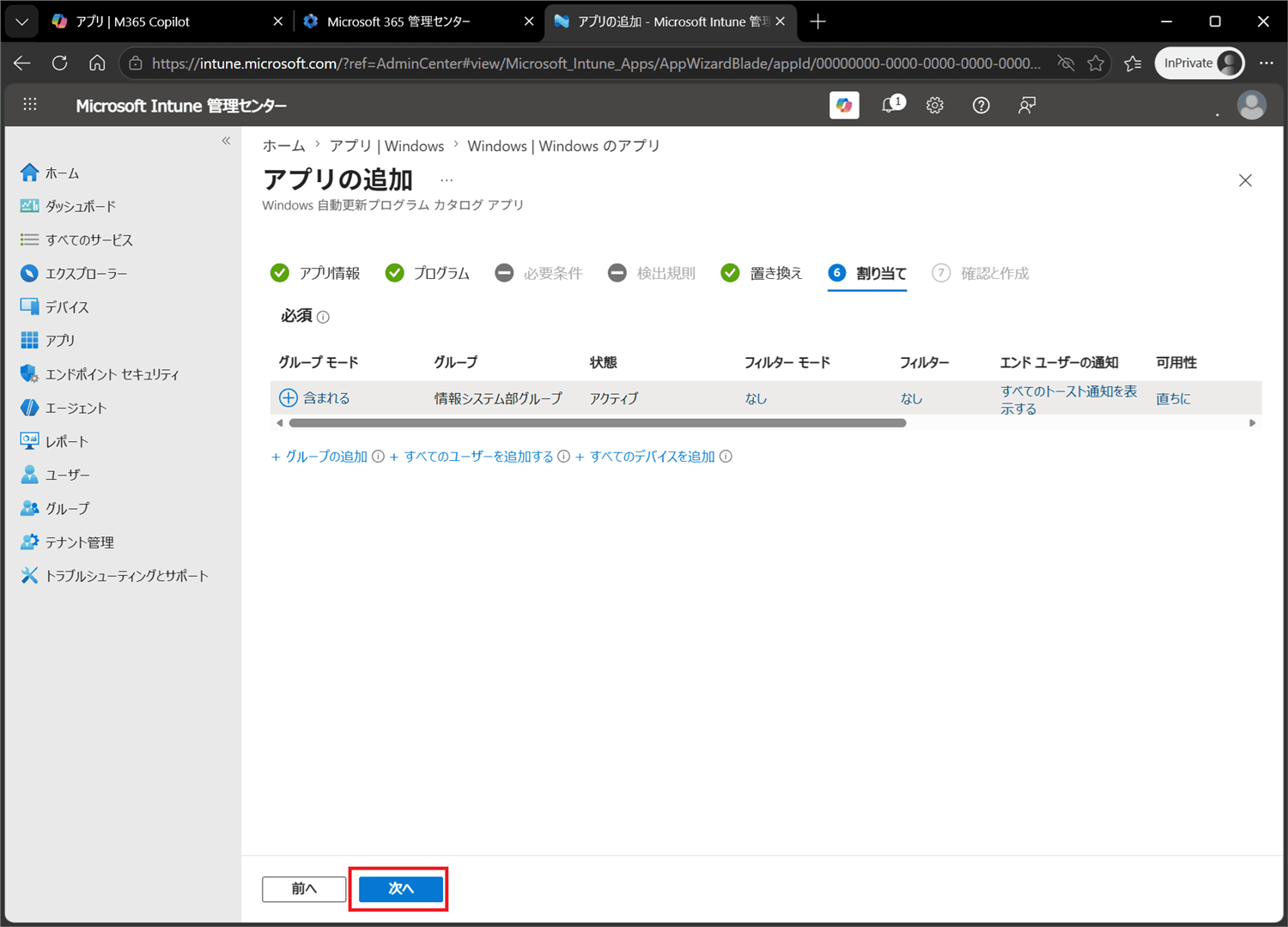Open the Copilot icon in Intune header
This screenshot has width=1288, height=927.
[844, 105]
